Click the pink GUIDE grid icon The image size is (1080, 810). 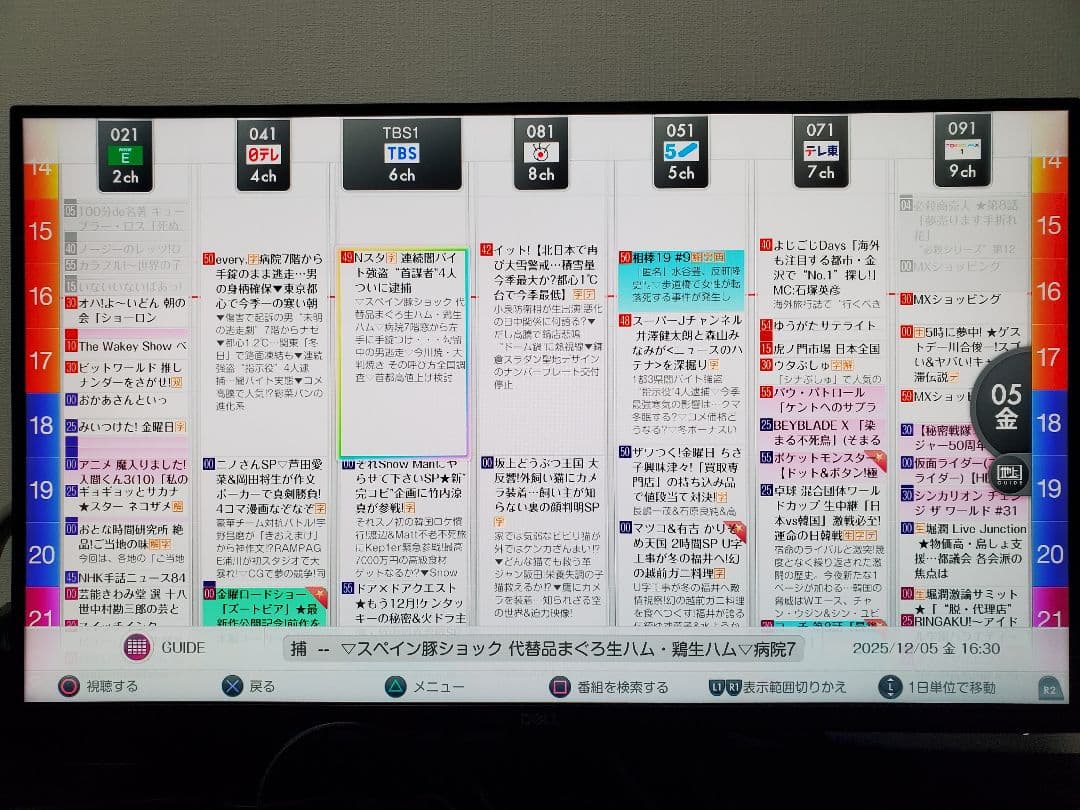tap(136, 647)
